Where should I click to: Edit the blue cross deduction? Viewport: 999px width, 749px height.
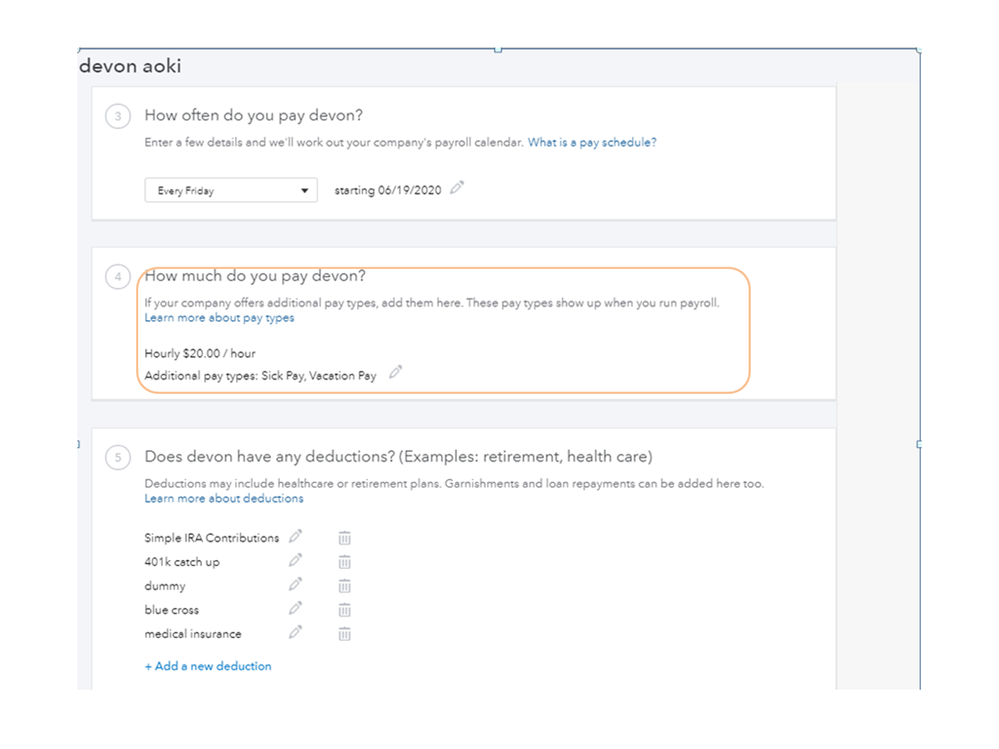pos(295,609)
